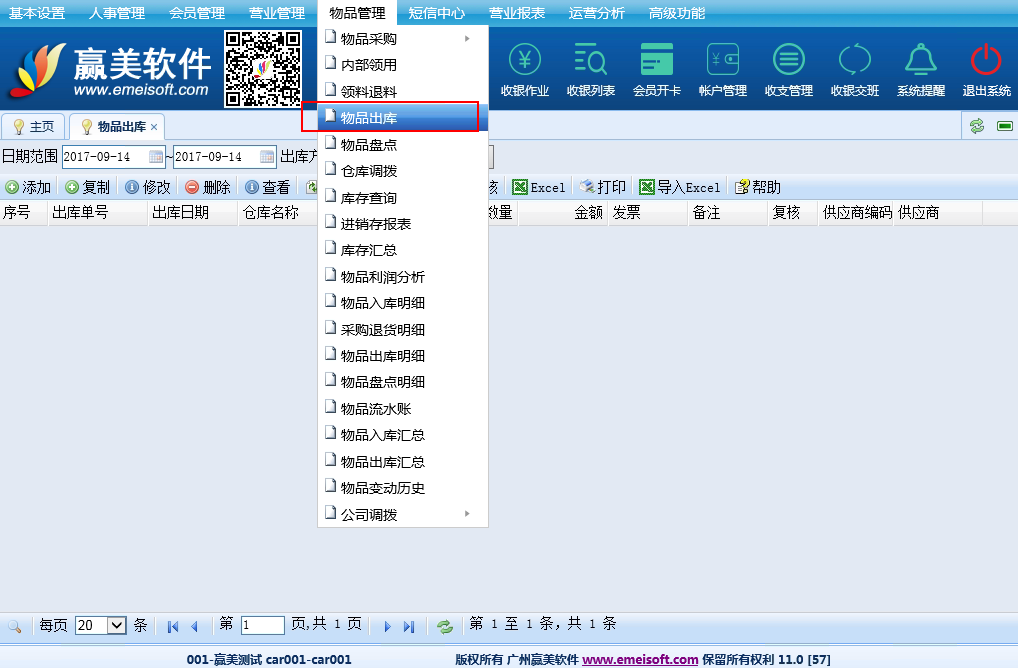Click the 系统提醒 bell icon
The width and height of the screenshot is (1018, 668).
point(920,62)
